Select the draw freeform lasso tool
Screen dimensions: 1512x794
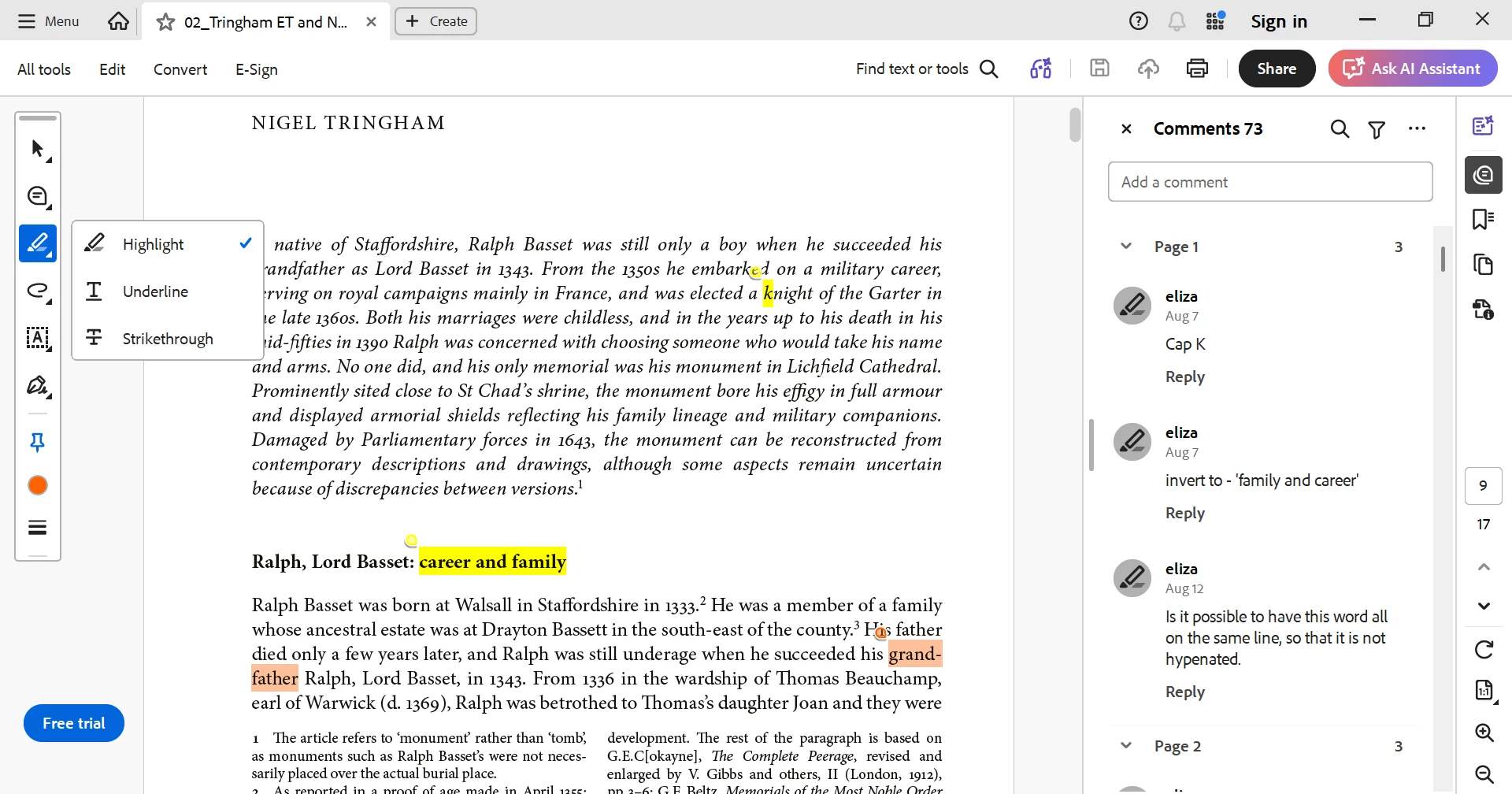click(38, 291)
